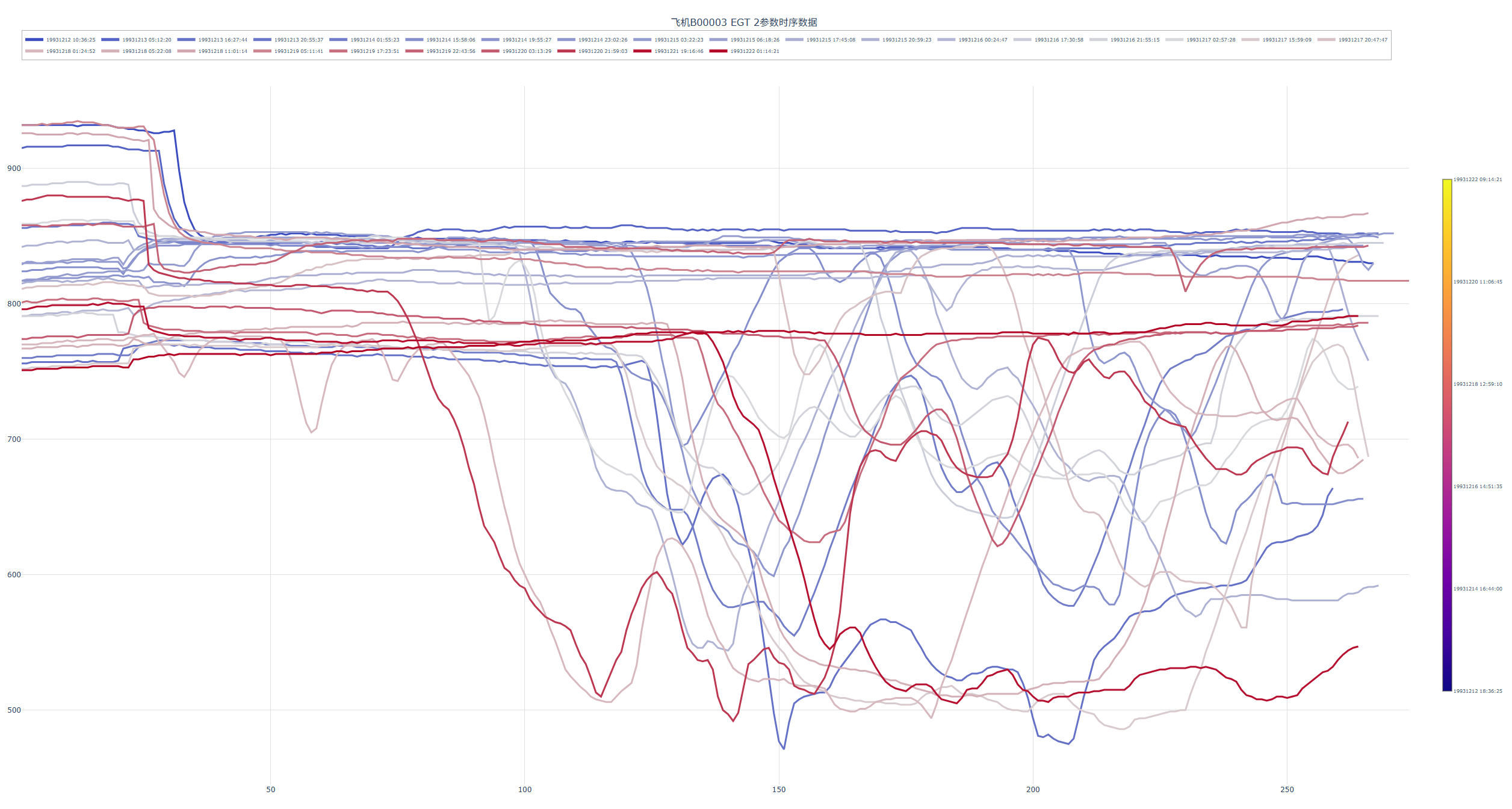Click the color swatch for 19931221 19:16:46

(642, 51)
